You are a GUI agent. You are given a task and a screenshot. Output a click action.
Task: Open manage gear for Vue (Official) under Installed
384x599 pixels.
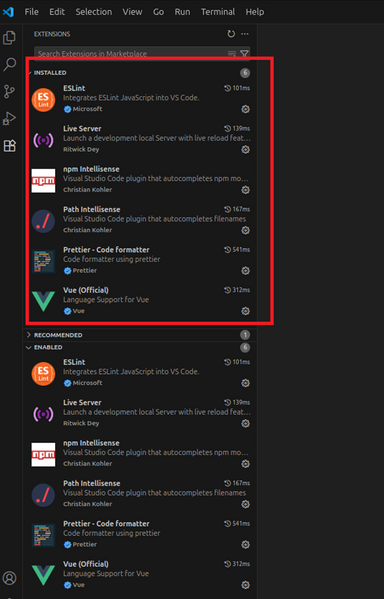(x=245, y=311)
